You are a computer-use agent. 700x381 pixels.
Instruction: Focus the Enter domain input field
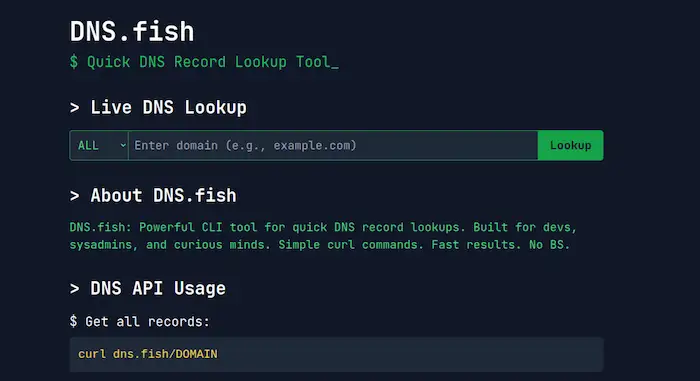tap(333, 145)
